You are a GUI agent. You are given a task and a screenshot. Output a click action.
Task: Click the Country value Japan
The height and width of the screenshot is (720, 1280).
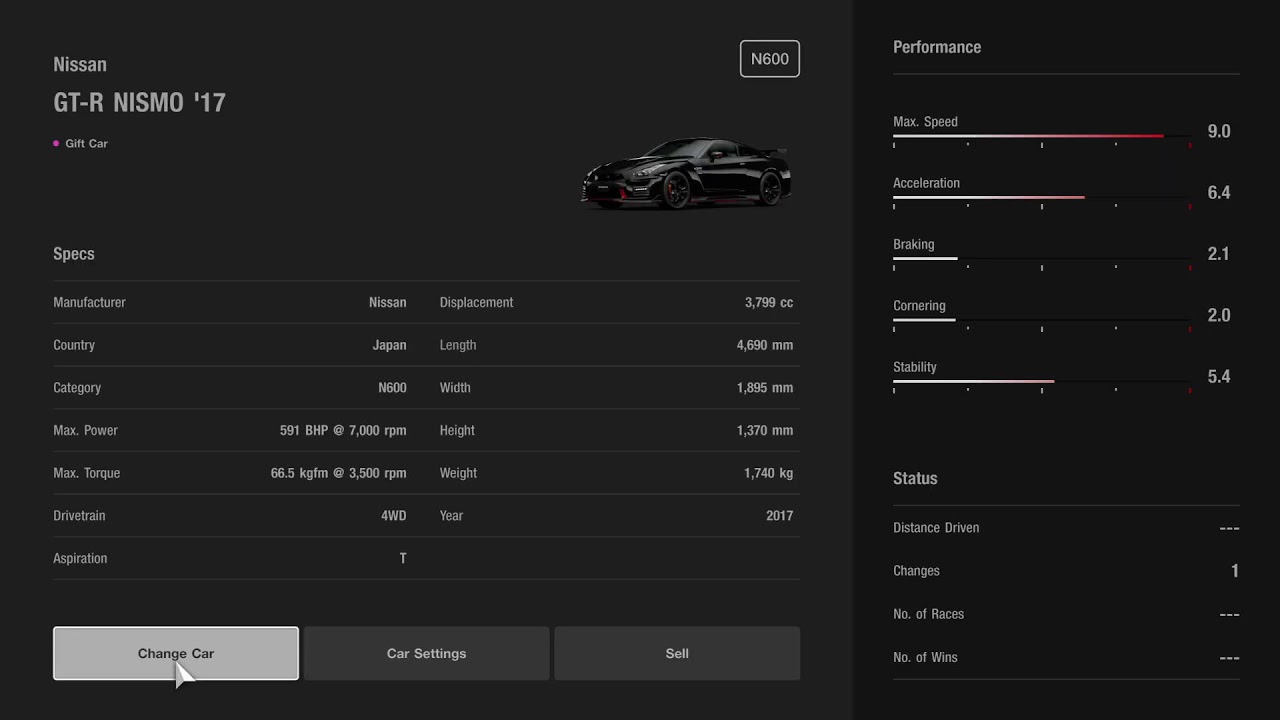pos(390,345)
